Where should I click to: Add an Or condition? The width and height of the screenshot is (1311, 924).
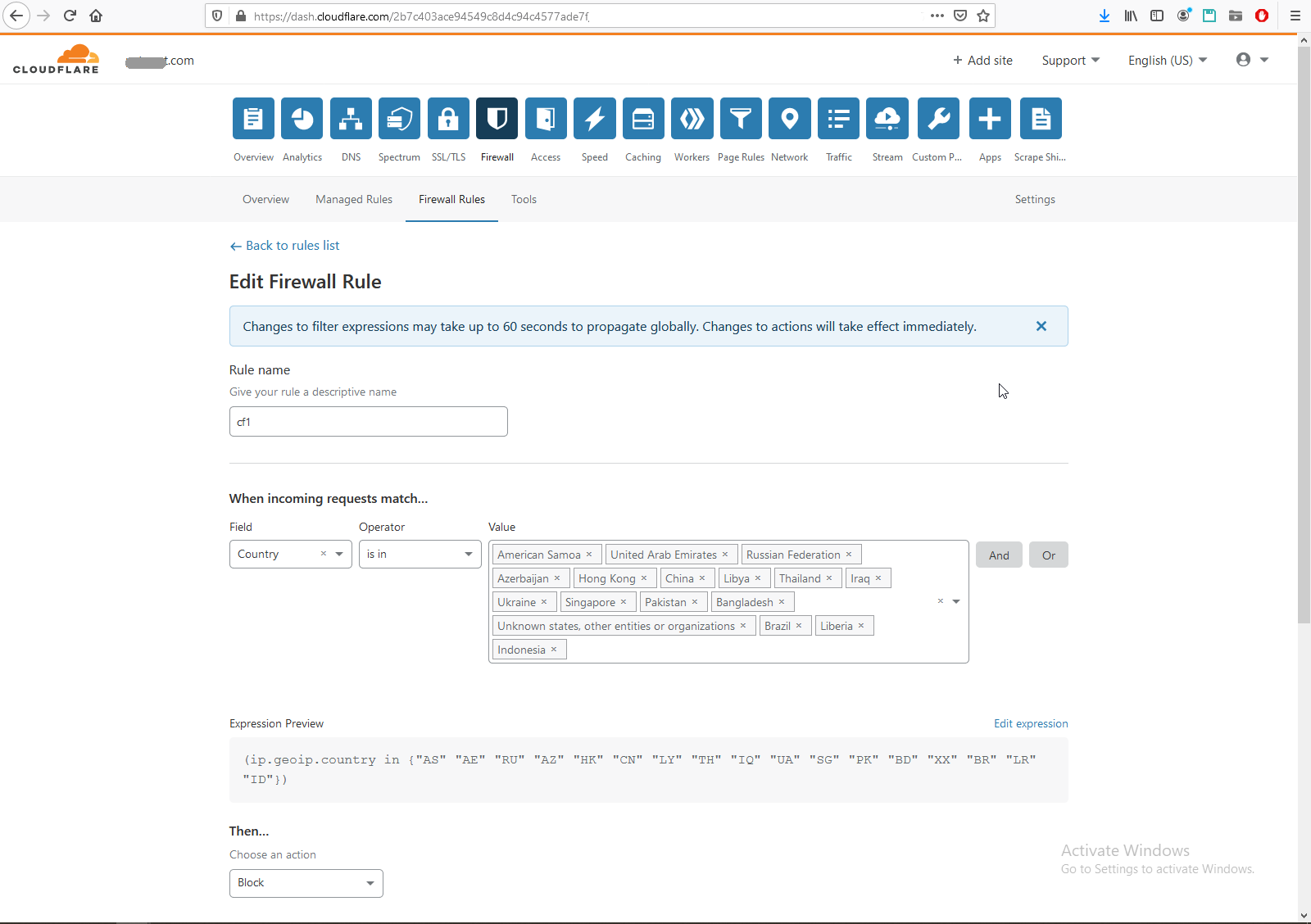pos(1049,555)
